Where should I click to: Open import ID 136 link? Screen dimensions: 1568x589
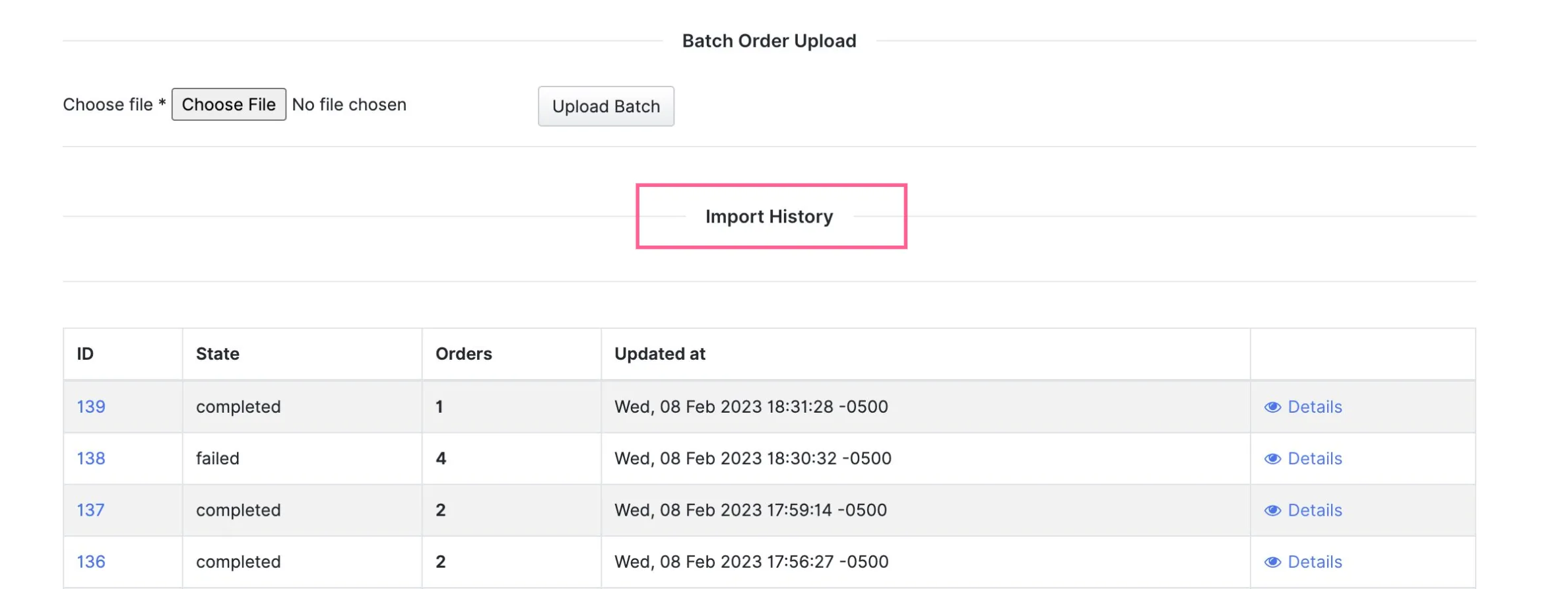[91, 561]
